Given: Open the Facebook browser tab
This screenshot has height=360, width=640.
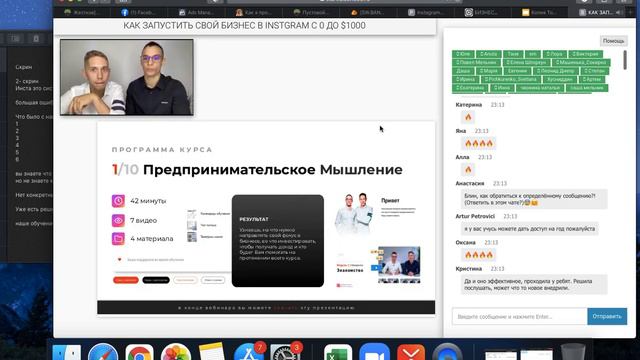Looking at the screenshot, I should click(138, 13).
